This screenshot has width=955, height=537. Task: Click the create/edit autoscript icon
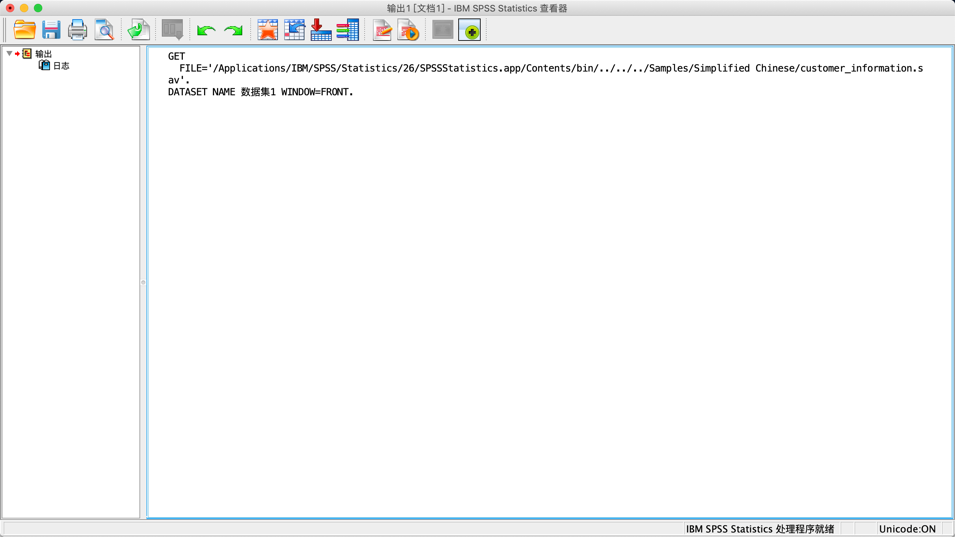tap(382, 30)
